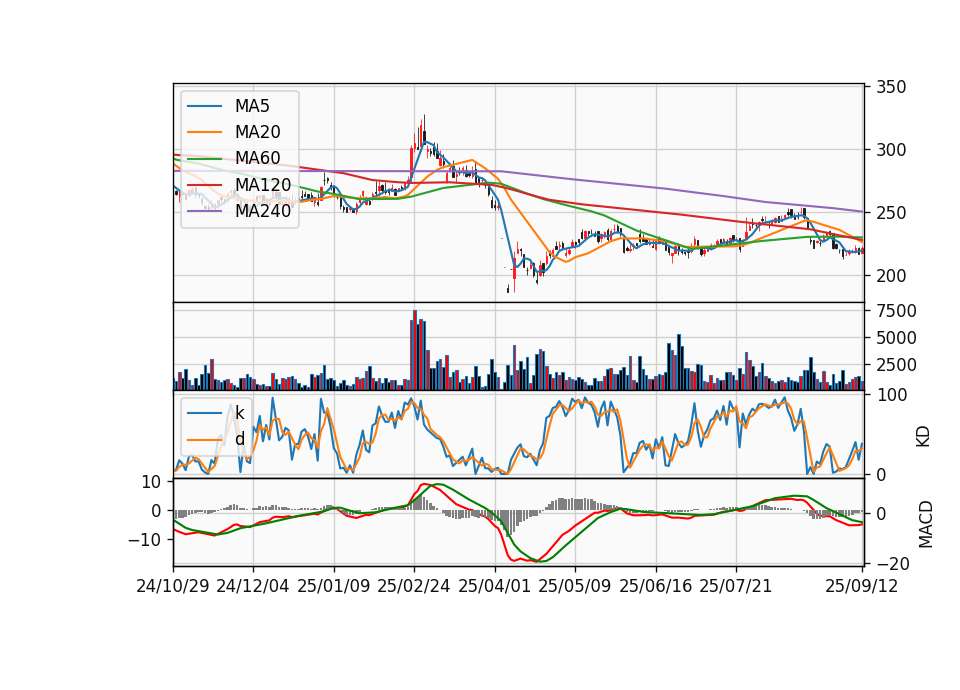This screenshot has width=960, height=690.
Task: Click the 25/06/16 date label
Action: click(x=656, y=586)
